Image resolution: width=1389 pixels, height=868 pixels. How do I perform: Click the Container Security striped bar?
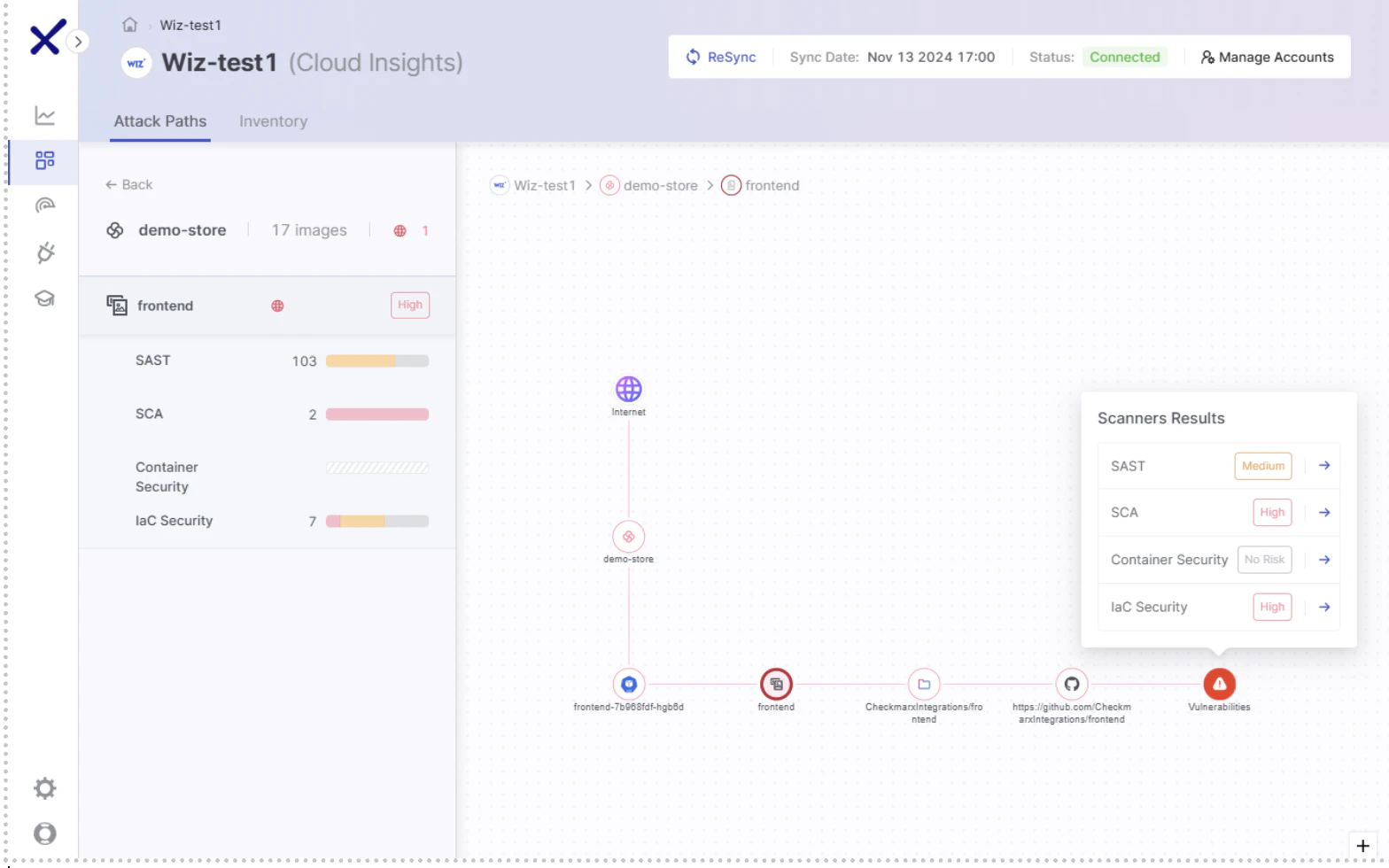377,468
